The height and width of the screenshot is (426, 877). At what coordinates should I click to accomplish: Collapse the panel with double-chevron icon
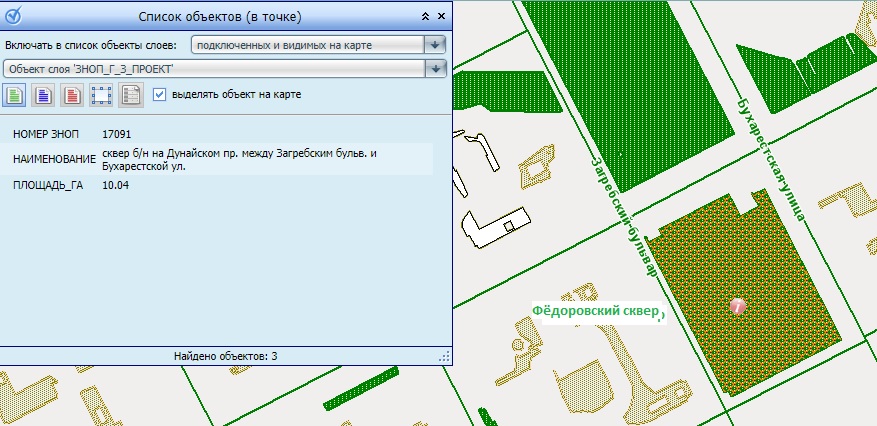tap(425, 17)
